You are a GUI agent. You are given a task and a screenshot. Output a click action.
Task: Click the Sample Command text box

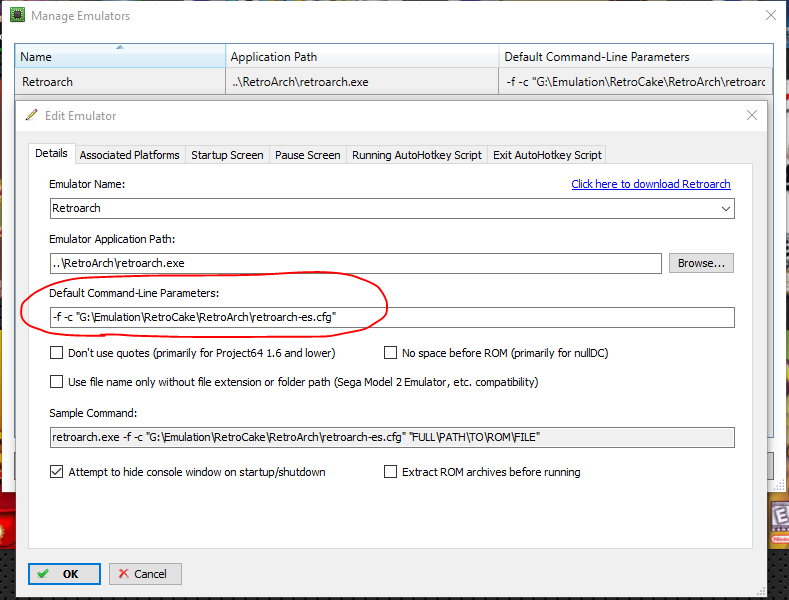[392, 437]
